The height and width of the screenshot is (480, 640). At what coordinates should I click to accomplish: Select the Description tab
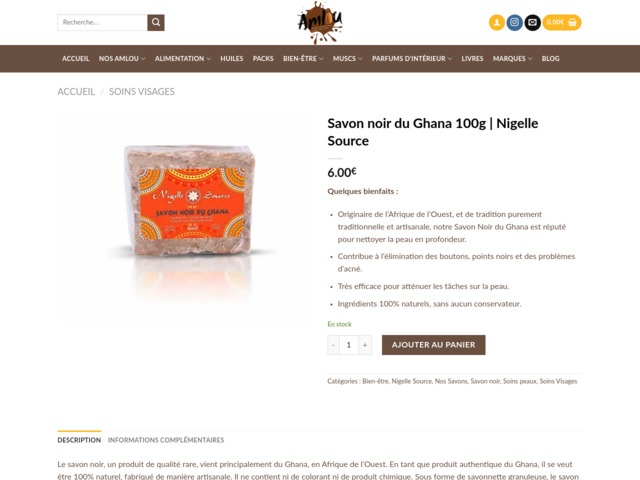coord(79,440)
